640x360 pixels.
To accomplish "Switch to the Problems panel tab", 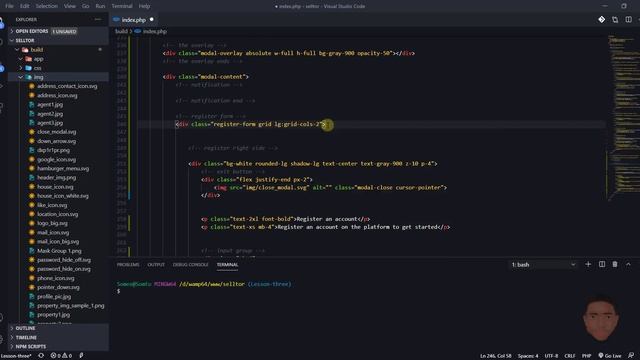I will click(x=128, y=264).
